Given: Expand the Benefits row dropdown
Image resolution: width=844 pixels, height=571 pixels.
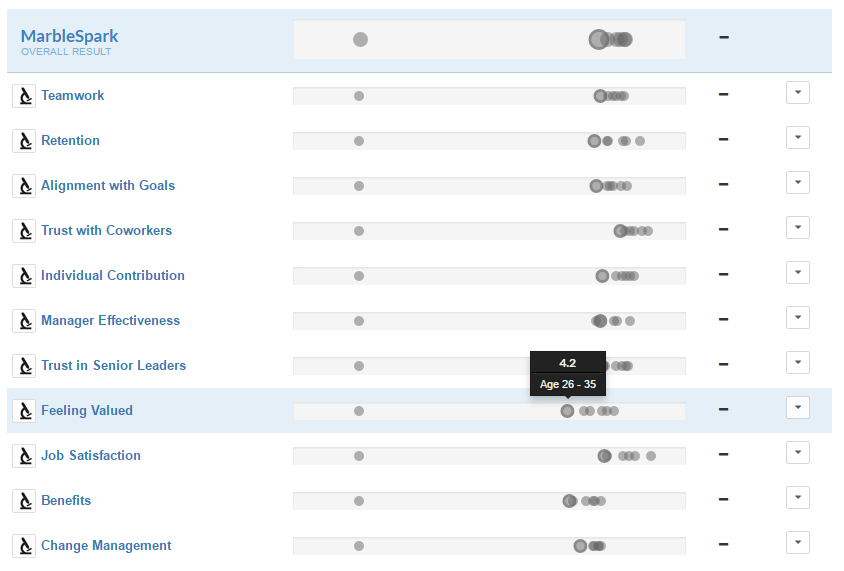Looking at the screenshot, I should coord(798,498).
